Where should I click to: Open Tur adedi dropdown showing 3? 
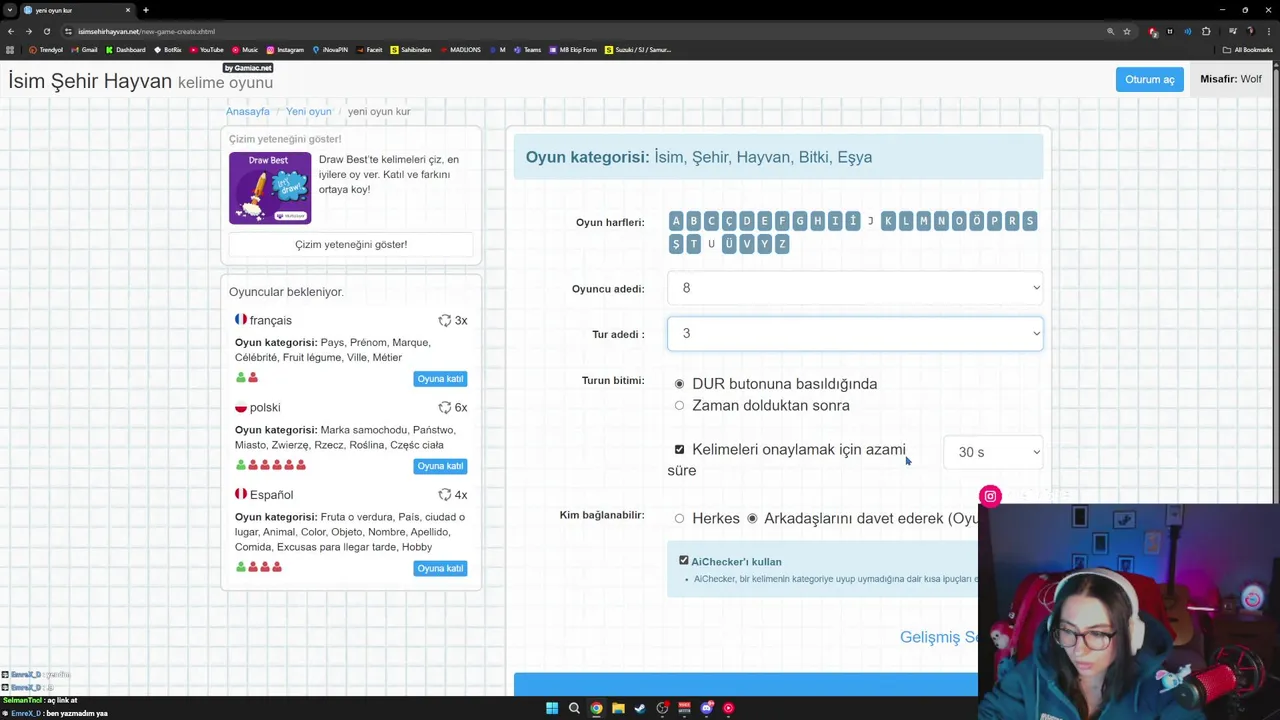point(855,334)
